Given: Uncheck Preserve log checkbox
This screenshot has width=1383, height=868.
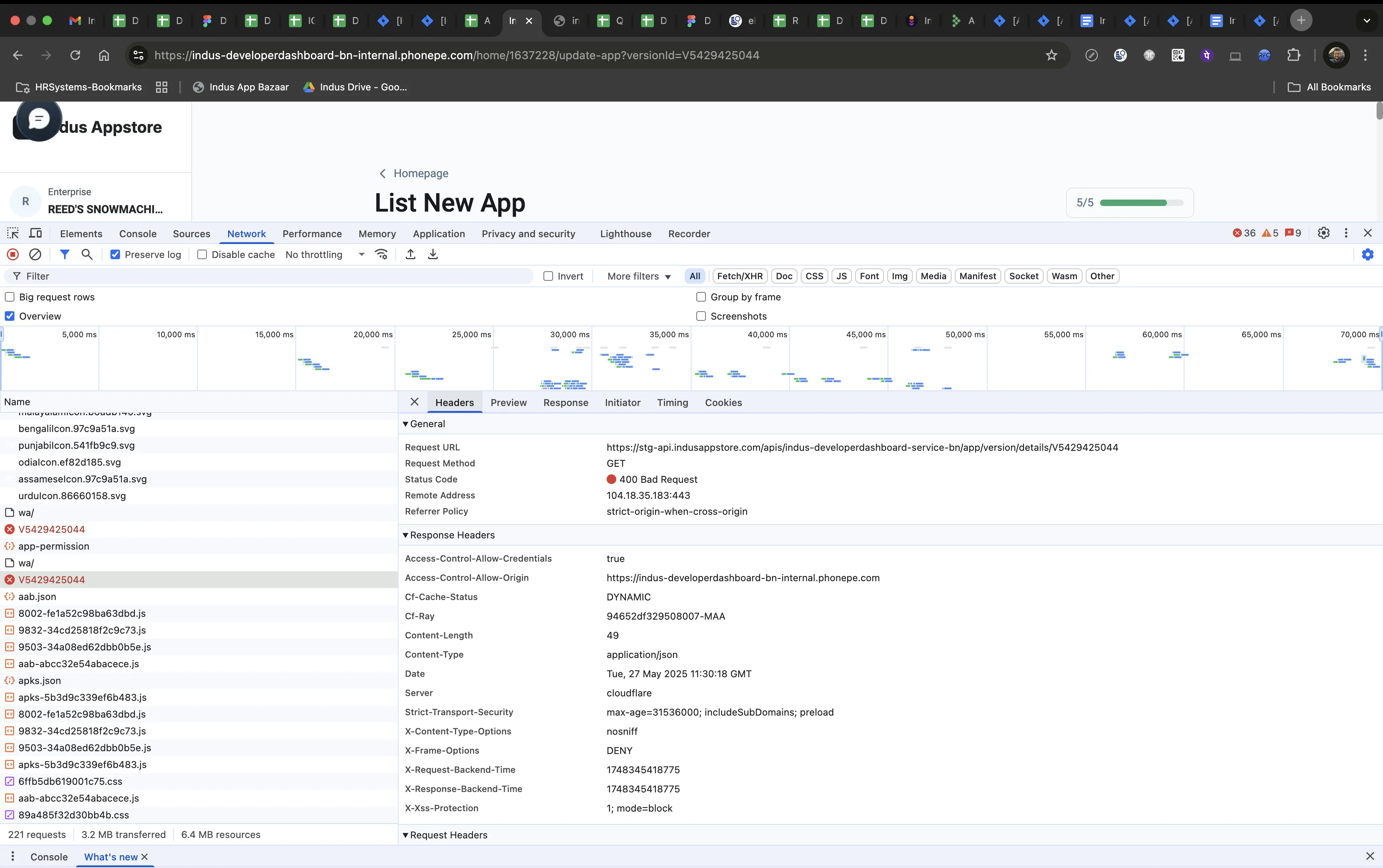Looking at the screenshot, I should point(115,254).
